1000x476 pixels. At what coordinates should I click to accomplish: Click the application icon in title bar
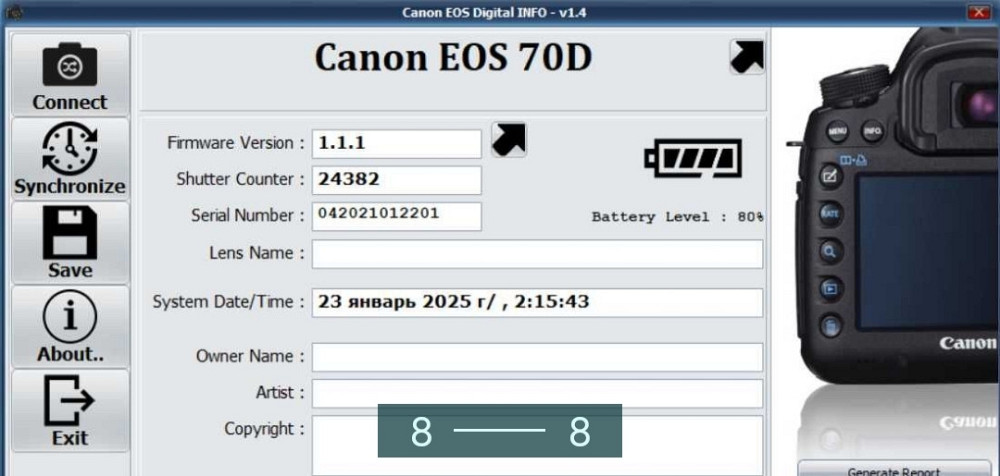click(12, 12)
